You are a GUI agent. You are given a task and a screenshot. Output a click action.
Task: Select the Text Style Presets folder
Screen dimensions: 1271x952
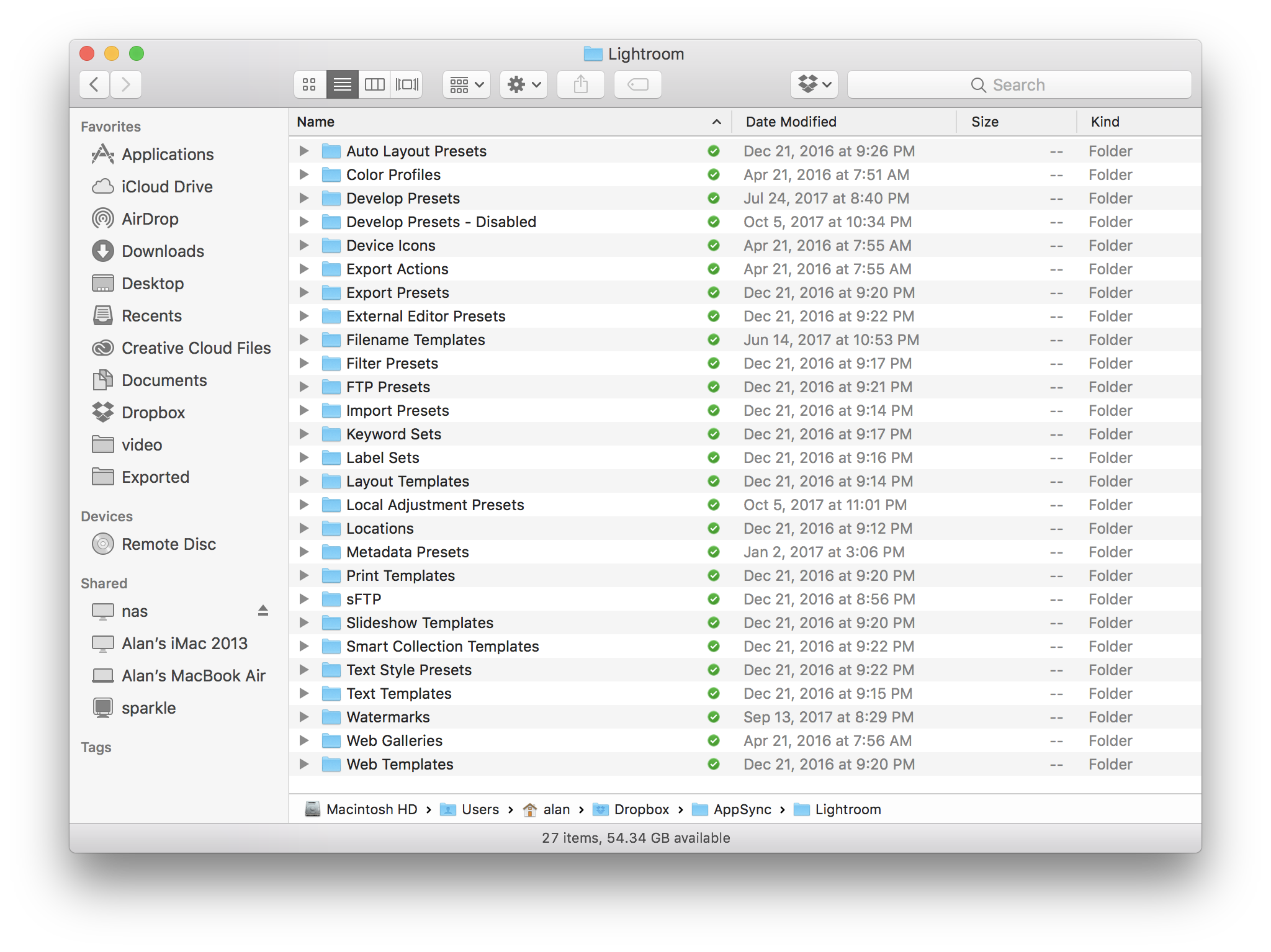745,670
